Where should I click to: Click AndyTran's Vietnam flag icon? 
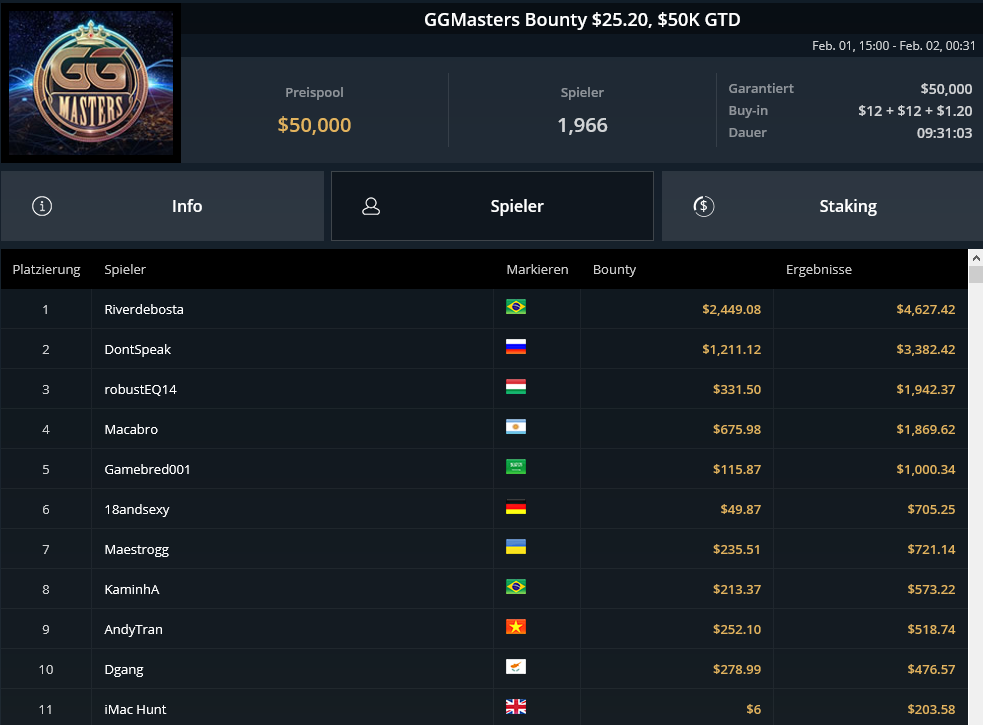pyautogui.click(x=516, y=627)
